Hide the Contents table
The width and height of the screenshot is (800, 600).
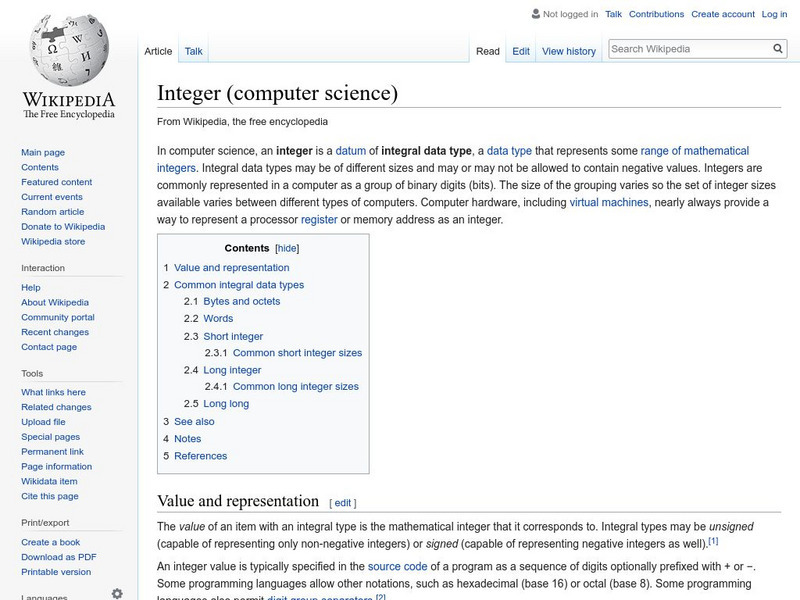coord(287,248)
